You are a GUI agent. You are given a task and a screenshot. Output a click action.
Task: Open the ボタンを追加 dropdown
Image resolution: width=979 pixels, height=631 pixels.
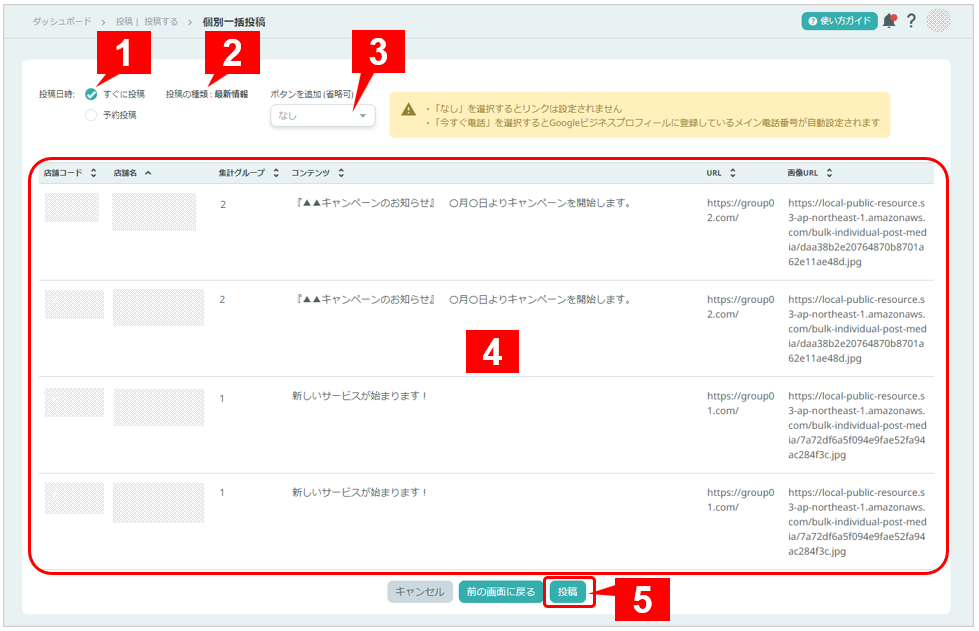(x=323, y=116)
